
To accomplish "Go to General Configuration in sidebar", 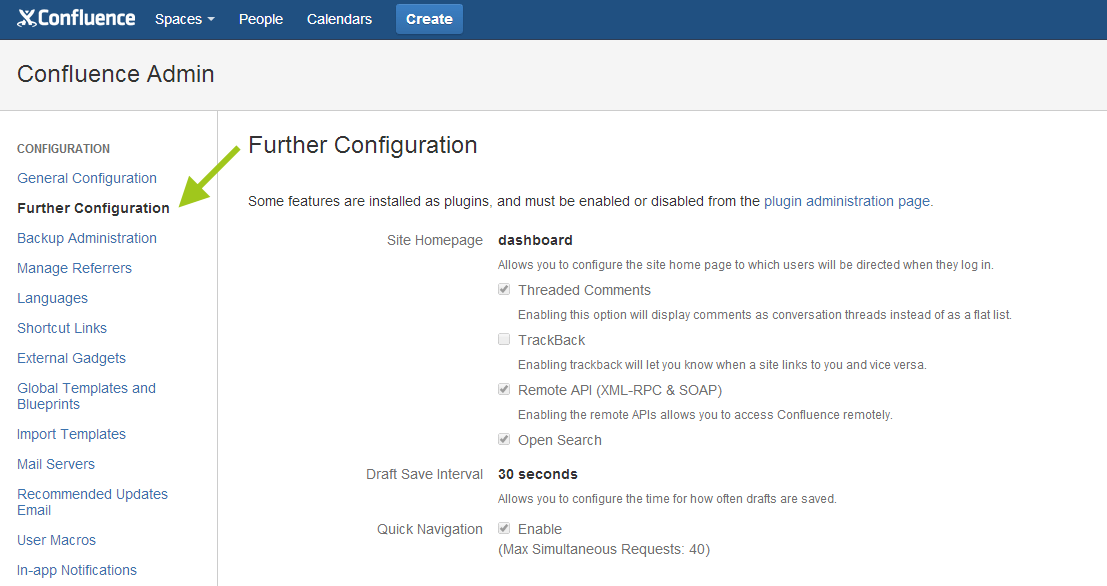I will coord(87,178).
